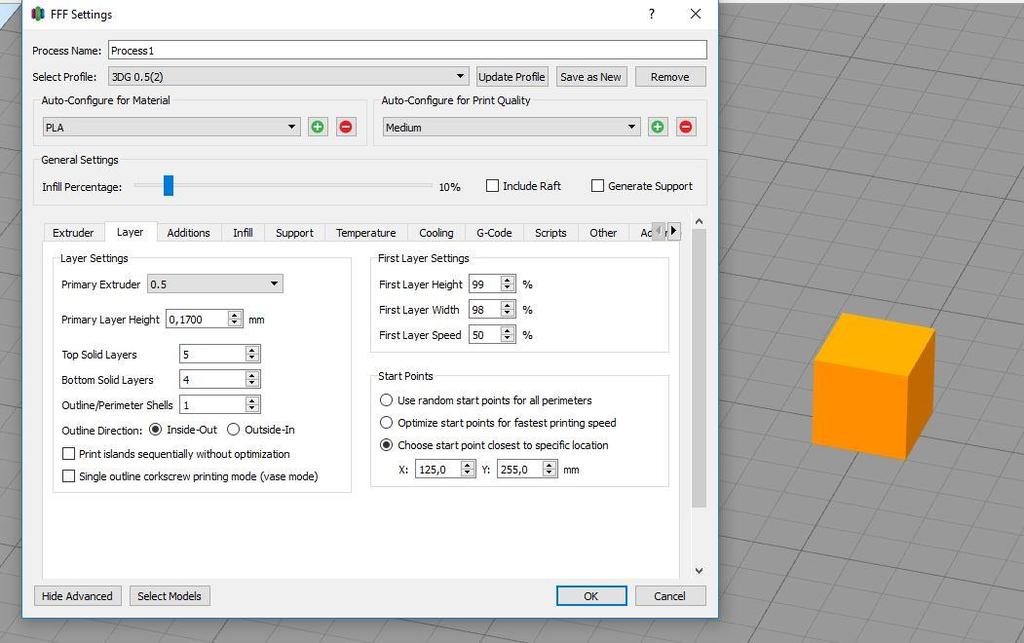Image resolution: width=1024 pixels, height=643 pixels.
Task: Open the G-Code tab
Action: (494, 233)
